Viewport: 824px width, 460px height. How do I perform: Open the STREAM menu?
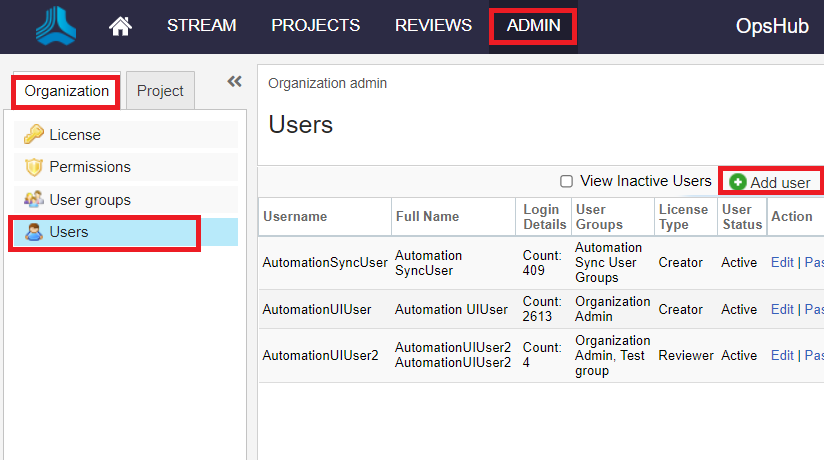201,26
